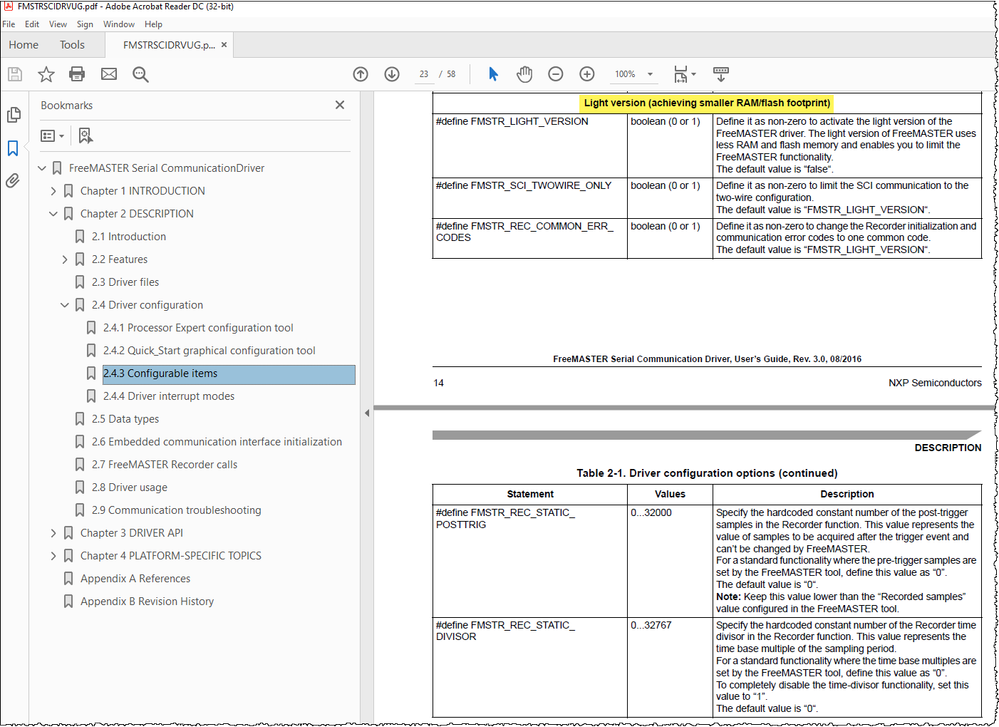Click the read mode keyboard icon
The height and width of the screenshot is (727, 999).
tap(721, 74)
